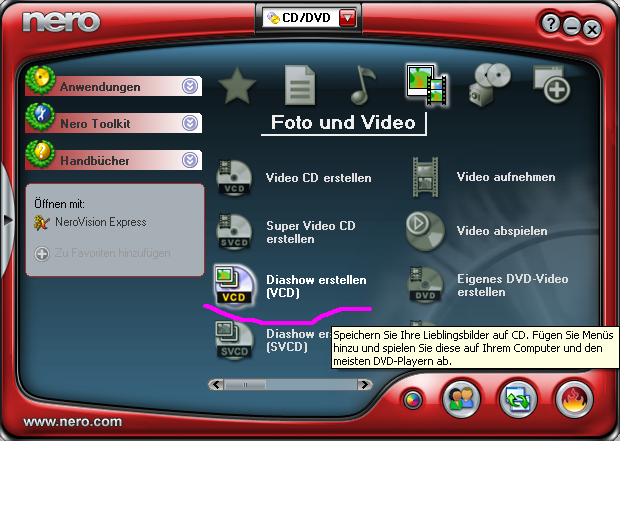This screenshot has width=640, height=512.
Task: Click the Anwendungen green wreath icon
Action: click(40, 80)
